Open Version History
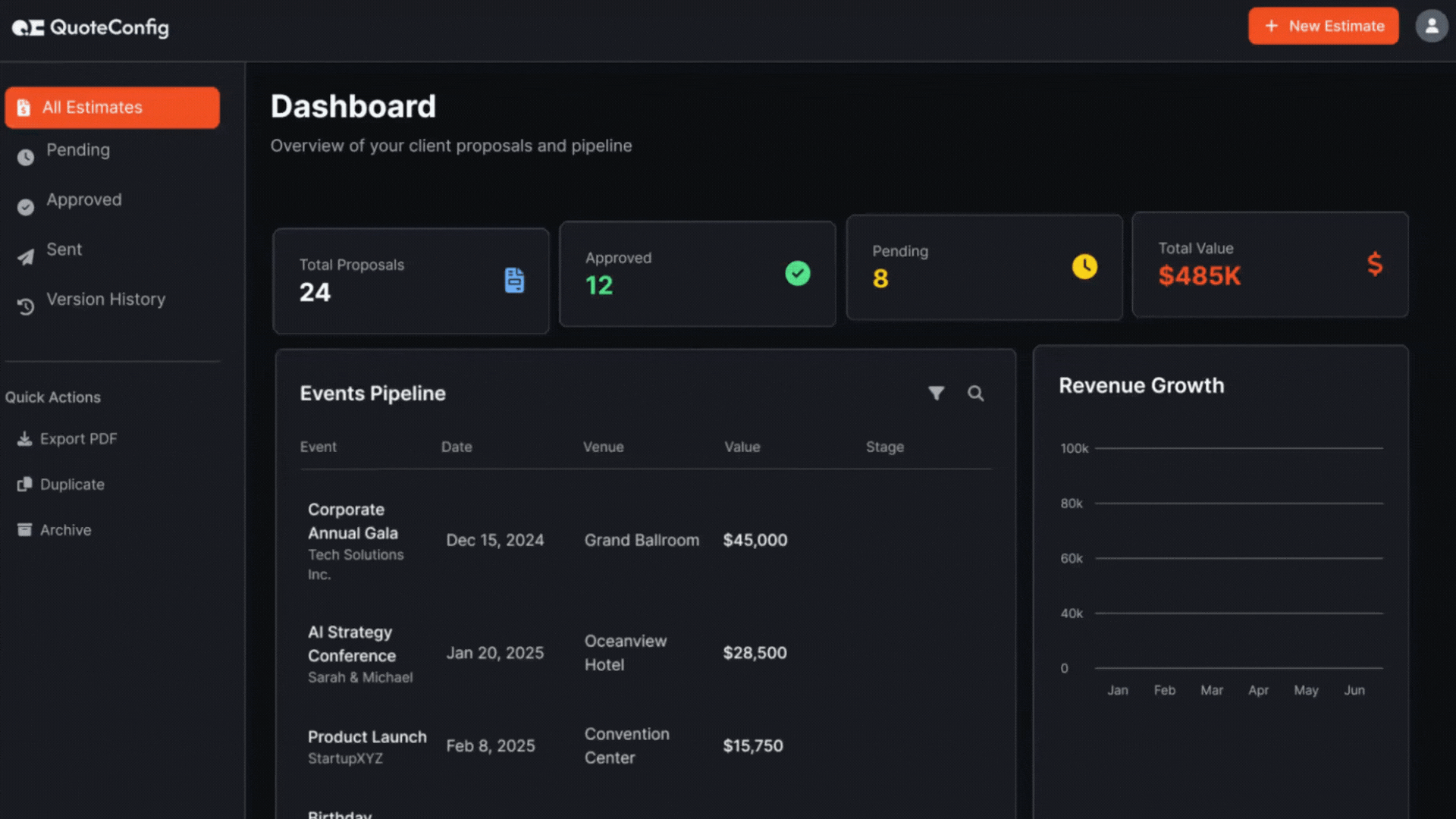This screenshot has width=1456, height=819. click(105, 300)
